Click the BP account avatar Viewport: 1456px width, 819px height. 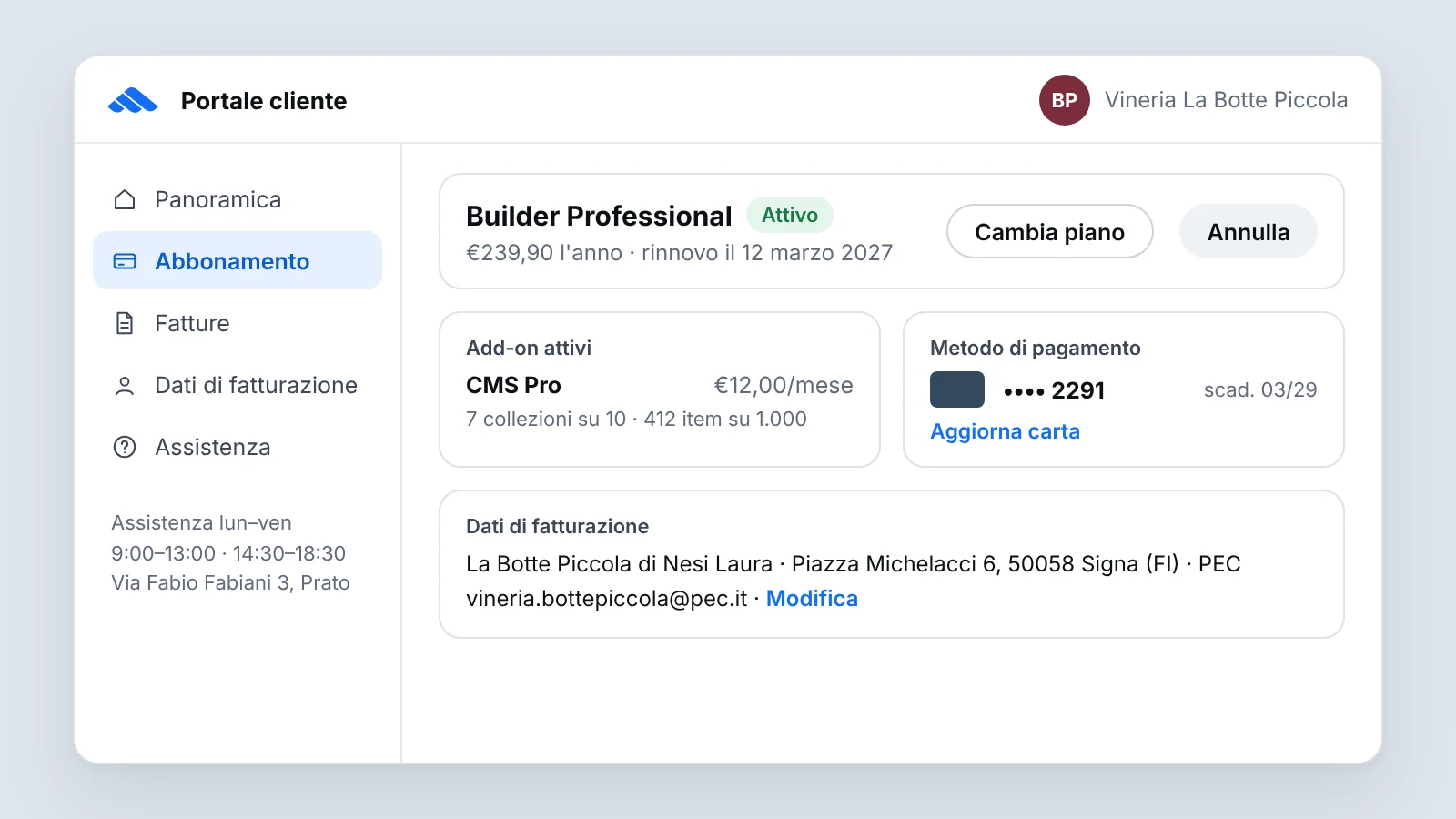pyautogui.click(x=1065, y=100)
